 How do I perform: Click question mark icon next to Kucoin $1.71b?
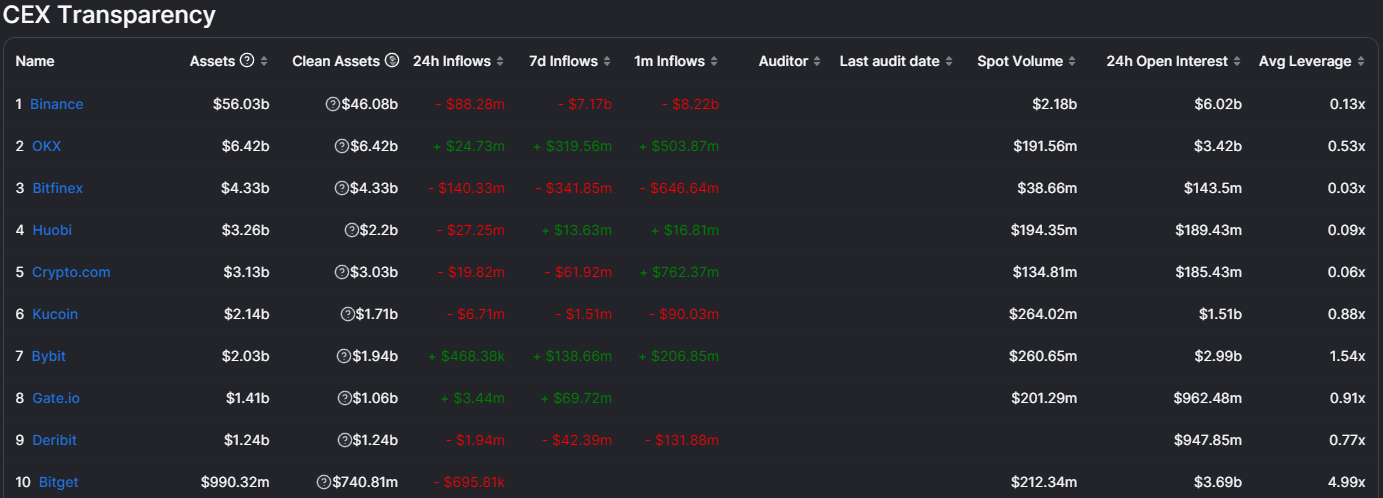click(x=347, y=314)
